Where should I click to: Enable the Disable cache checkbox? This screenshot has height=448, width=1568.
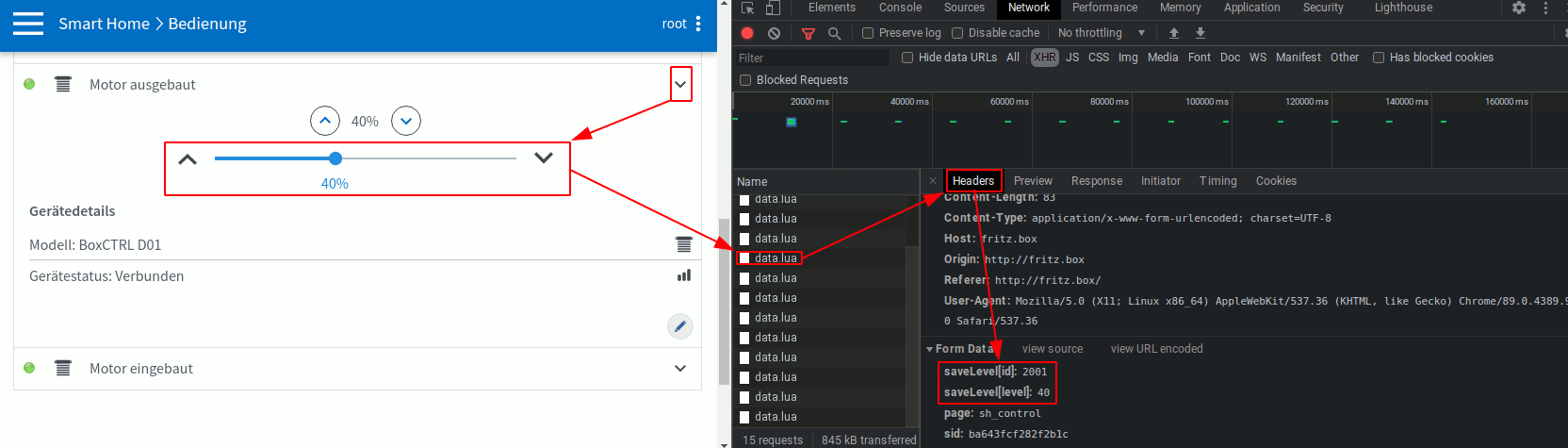coord(957,33)
